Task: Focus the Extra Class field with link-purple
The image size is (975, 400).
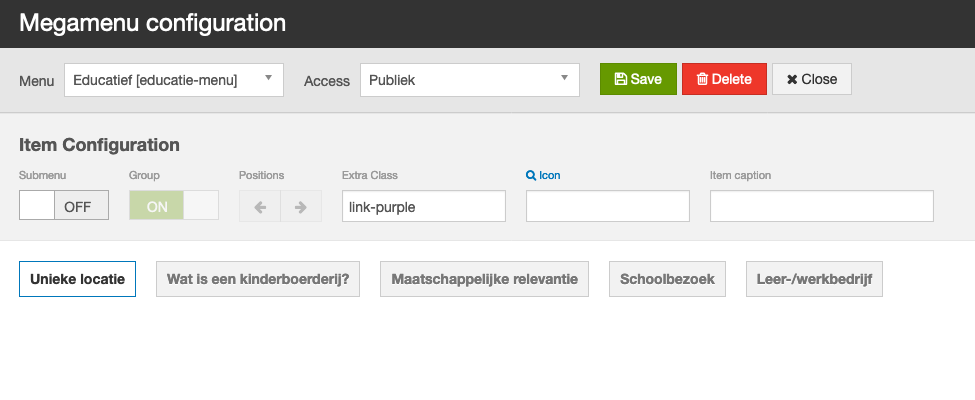Action: (423, 206)
